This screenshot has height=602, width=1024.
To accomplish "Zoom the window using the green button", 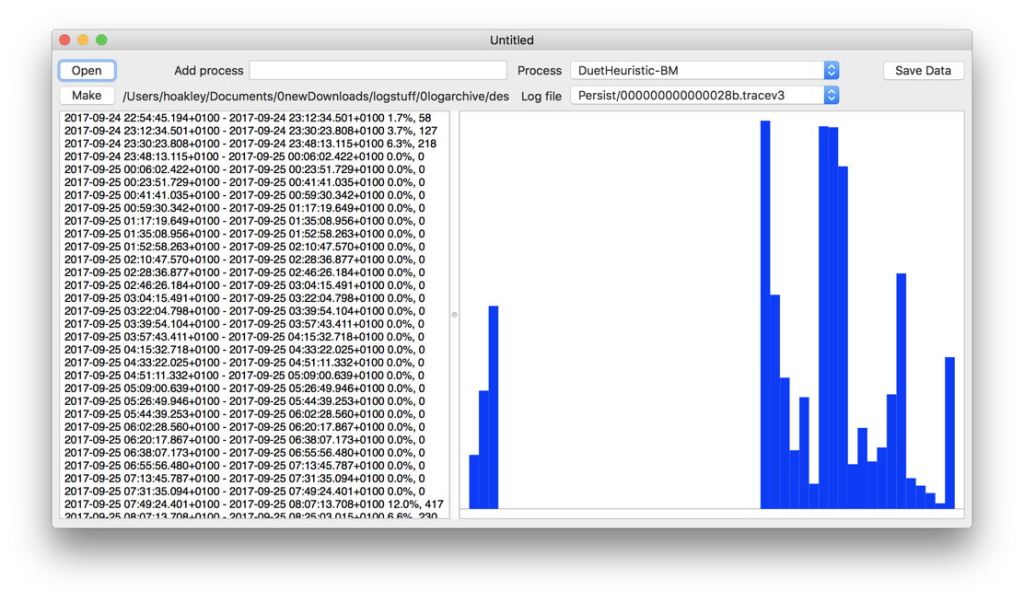I will coord(101,40).
